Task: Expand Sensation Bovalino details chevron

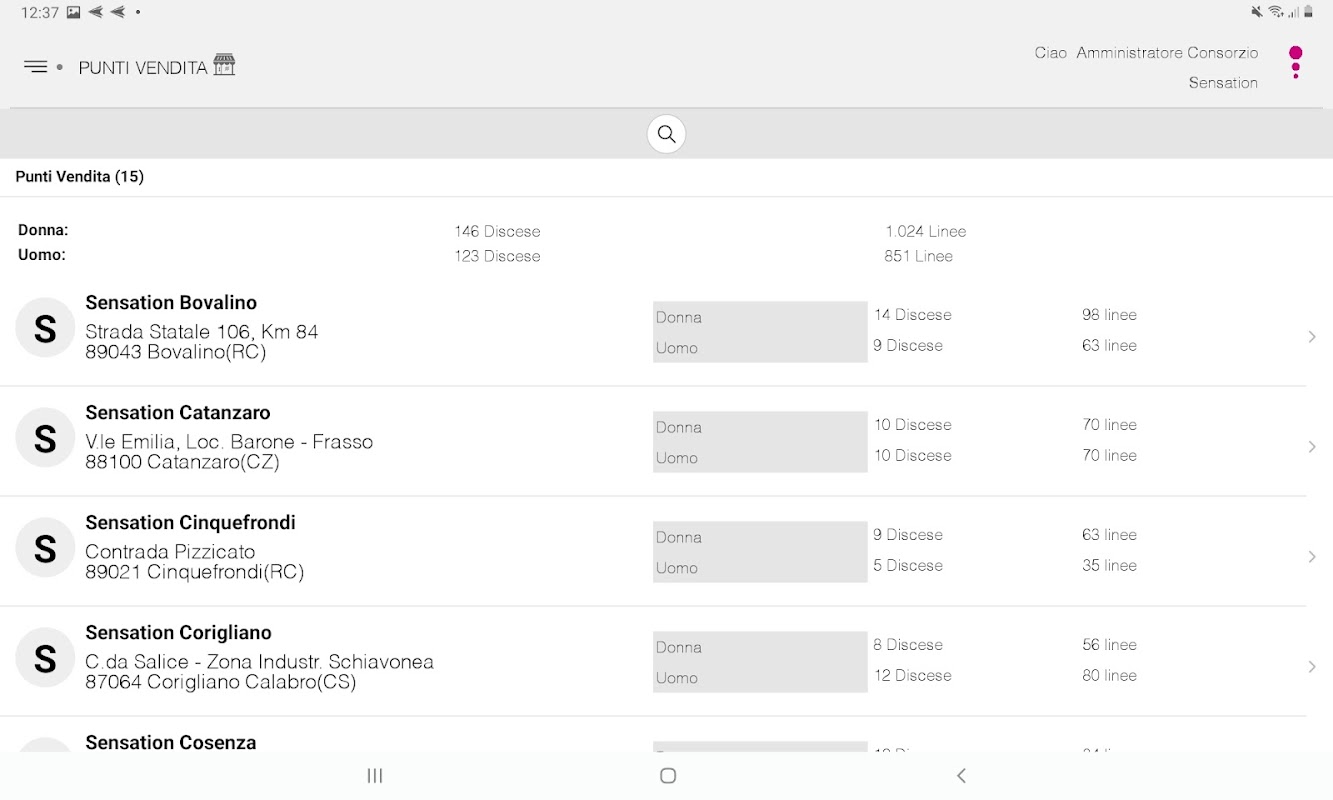Action: pos(1312,337)
